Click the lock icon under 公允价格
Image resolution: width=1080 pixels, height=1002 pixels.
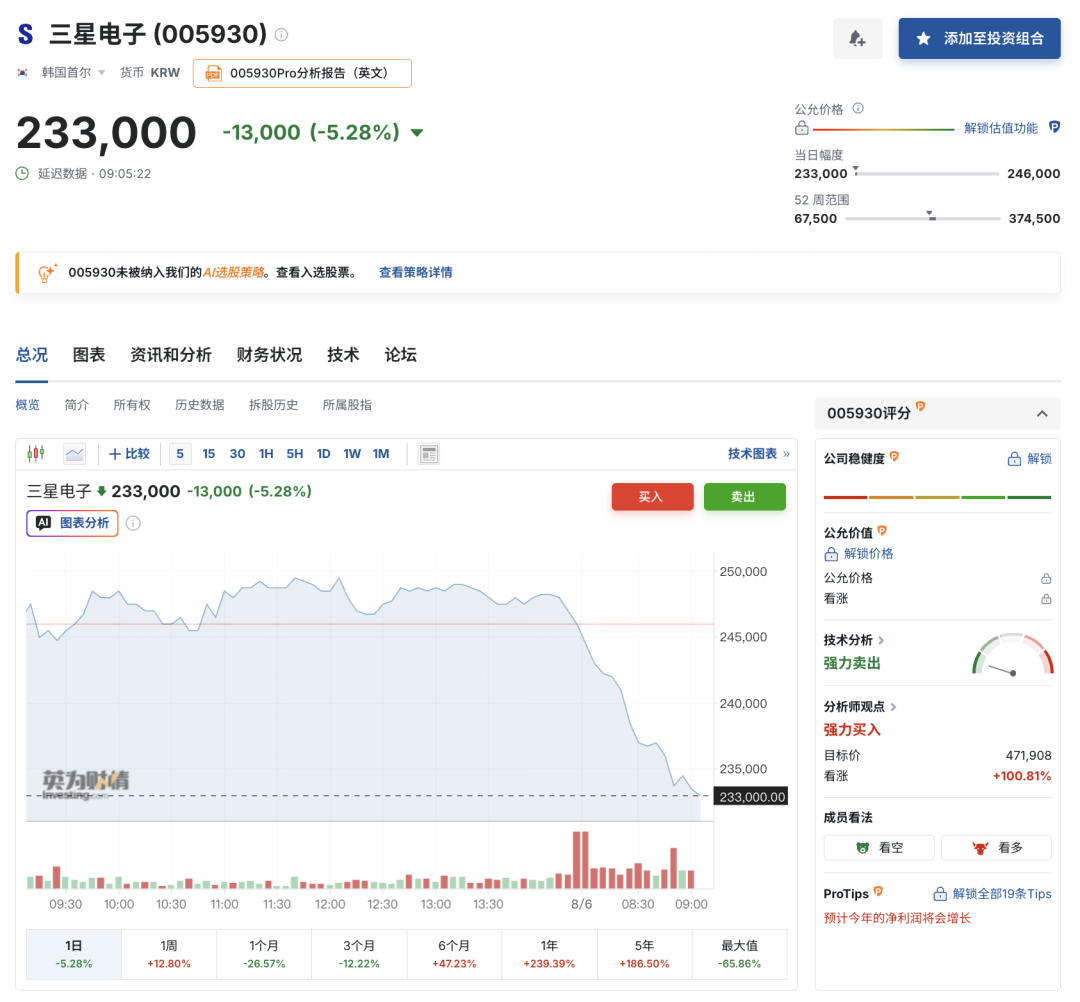[802, 128]
